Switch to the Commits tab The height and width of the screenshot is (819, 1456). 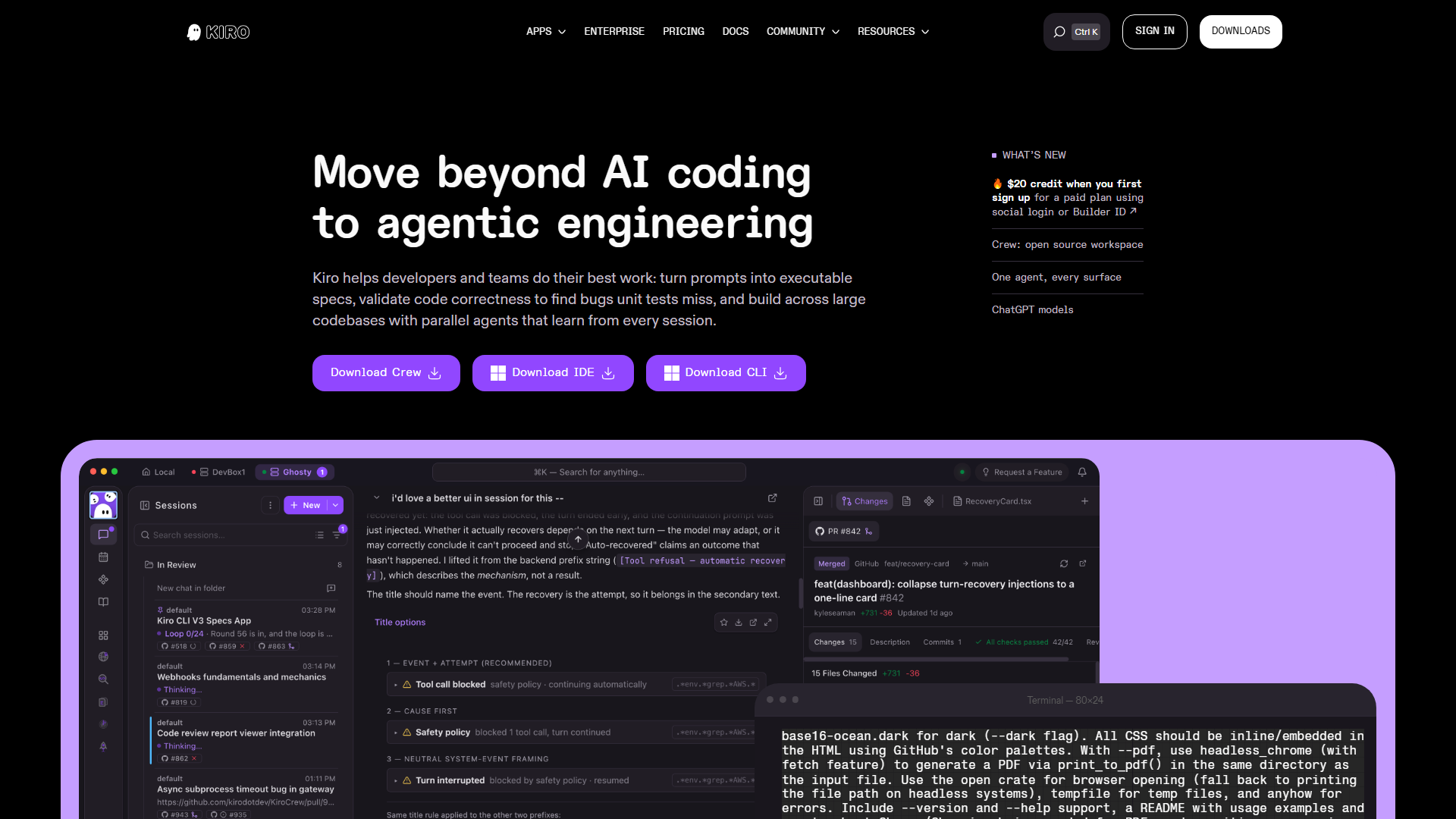coord(942,642)
